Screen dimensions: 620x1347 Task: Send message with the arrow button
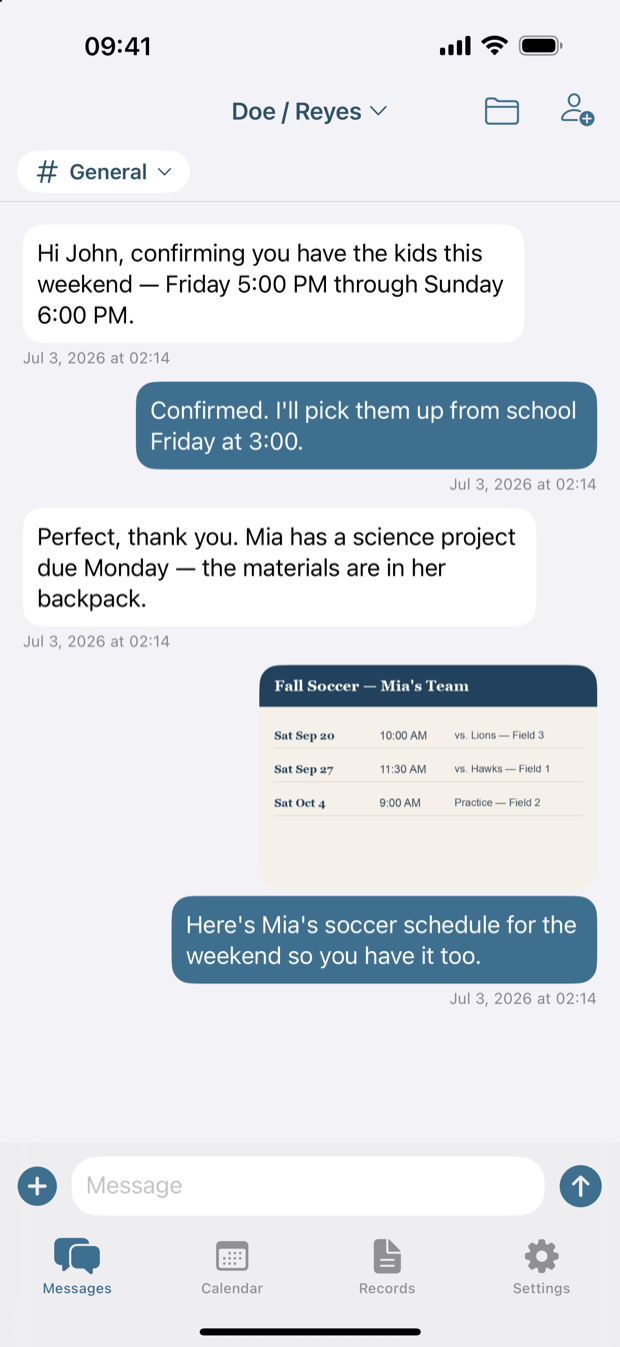coord(580,1186)
